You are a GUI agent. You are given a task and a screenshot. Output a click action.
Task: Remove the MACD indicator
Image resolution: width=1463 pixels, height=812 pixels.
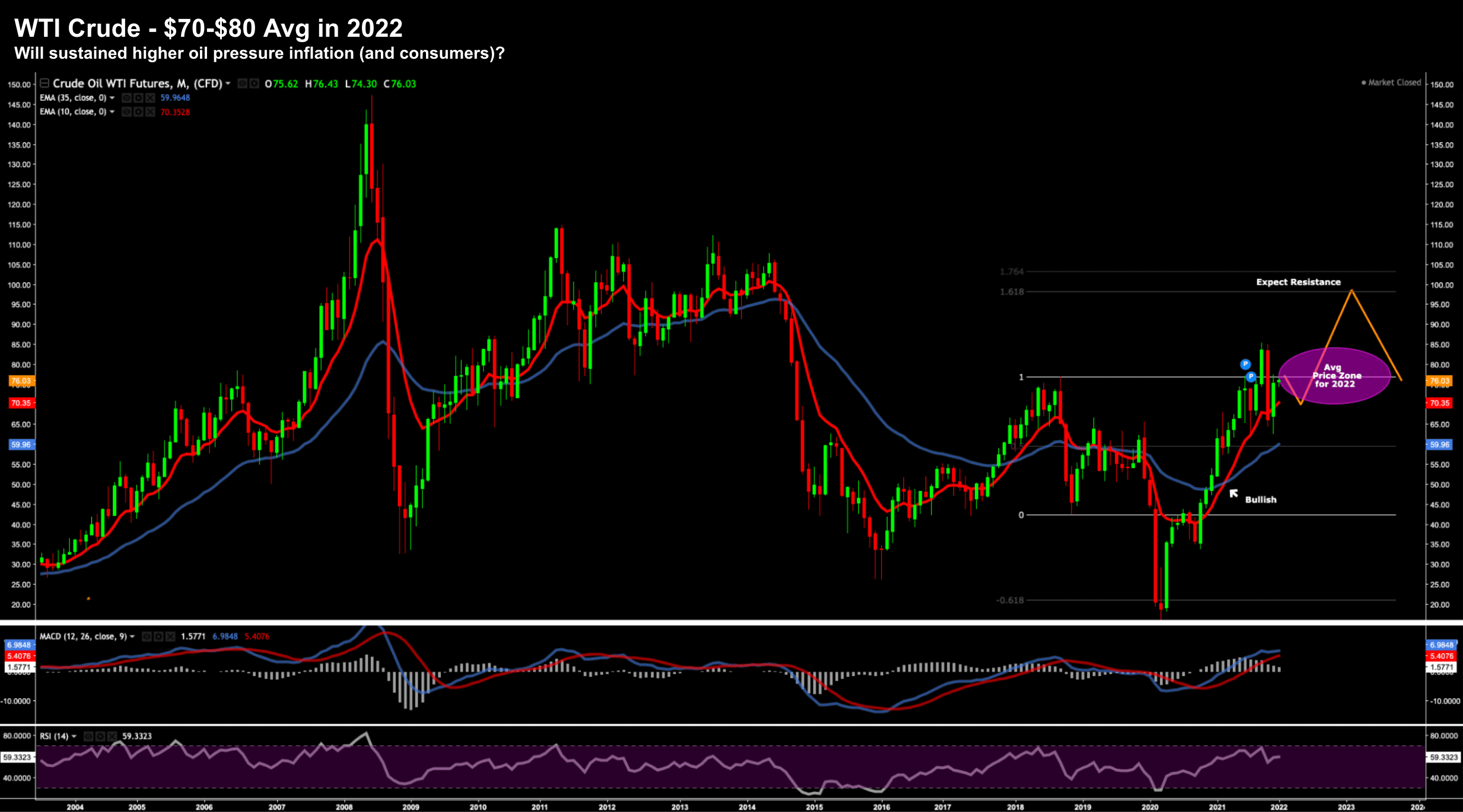(x=170, y=636)
